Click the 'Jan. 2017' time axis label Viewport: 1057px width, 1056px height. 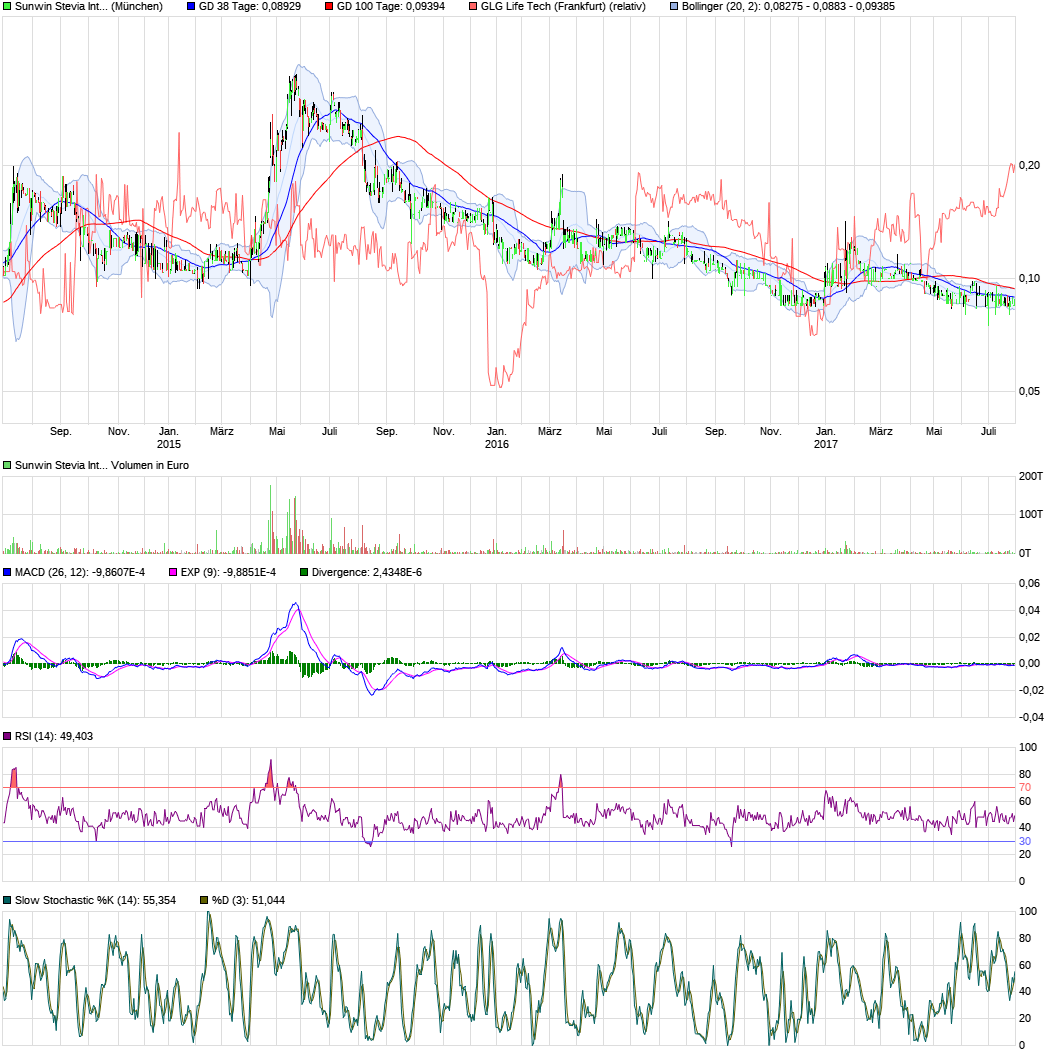point(826,438)
